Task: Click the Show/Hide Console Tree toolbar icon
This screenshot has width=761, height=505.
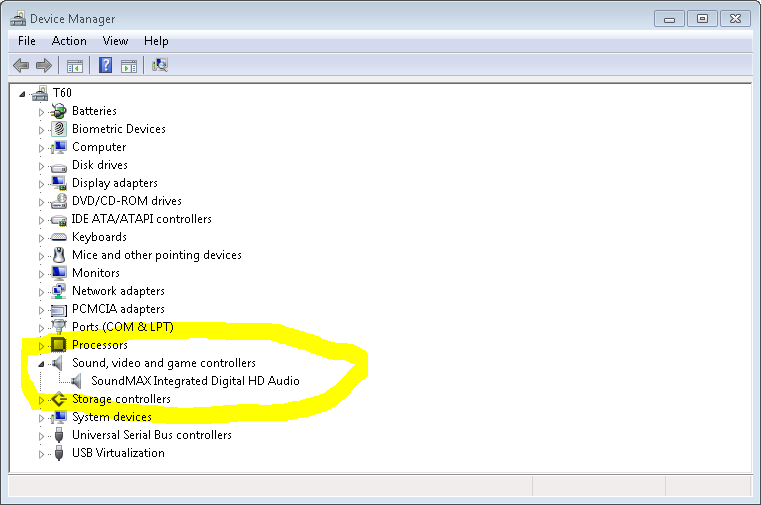Action: pos(74,66)
